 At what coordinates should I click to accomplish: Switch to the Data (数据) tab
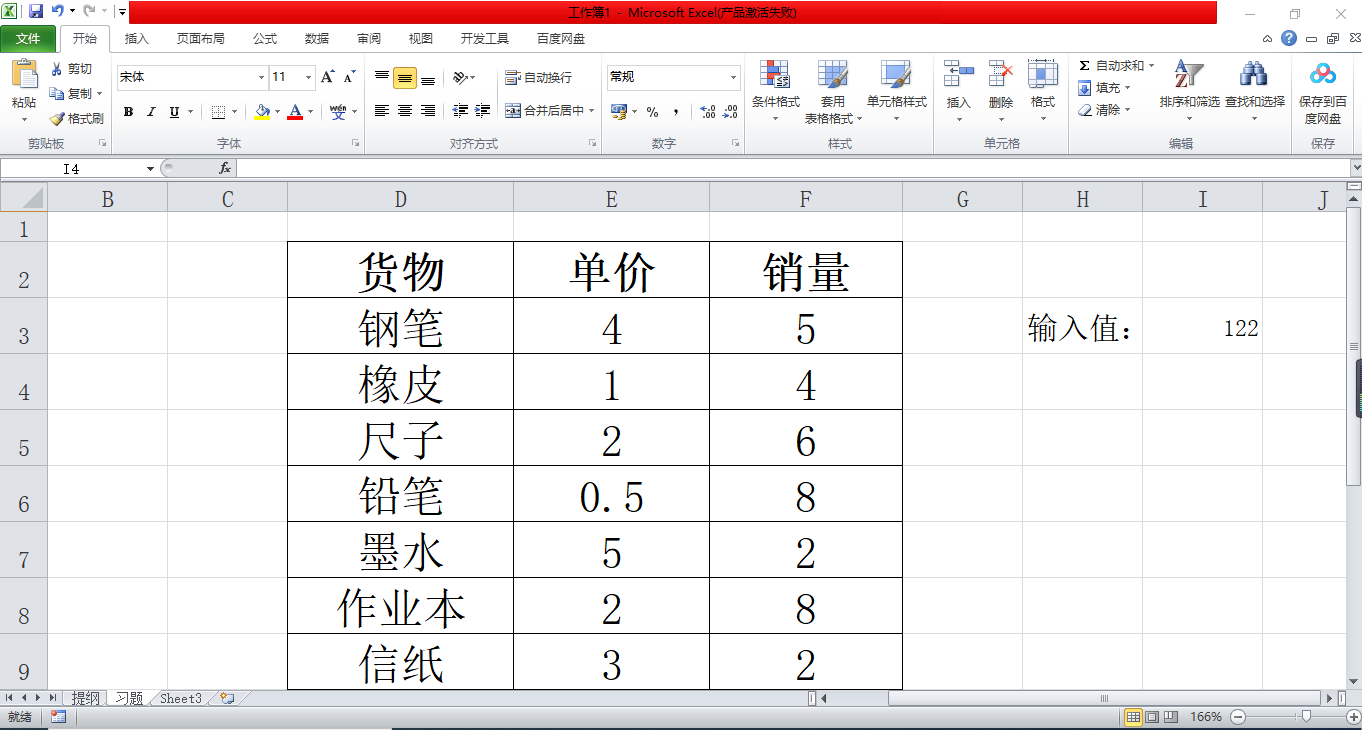317,39
